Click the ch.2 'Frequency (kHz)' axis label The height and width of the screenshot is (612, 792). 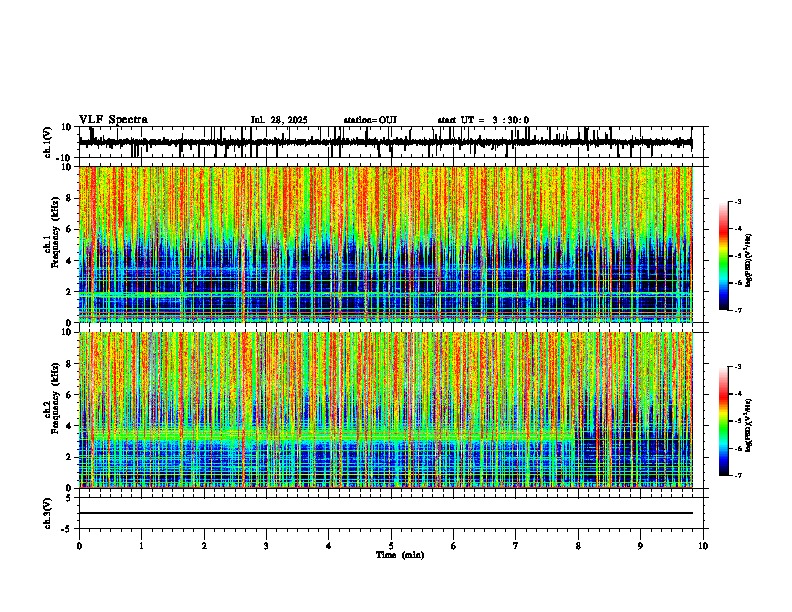(x=55, y=398)
